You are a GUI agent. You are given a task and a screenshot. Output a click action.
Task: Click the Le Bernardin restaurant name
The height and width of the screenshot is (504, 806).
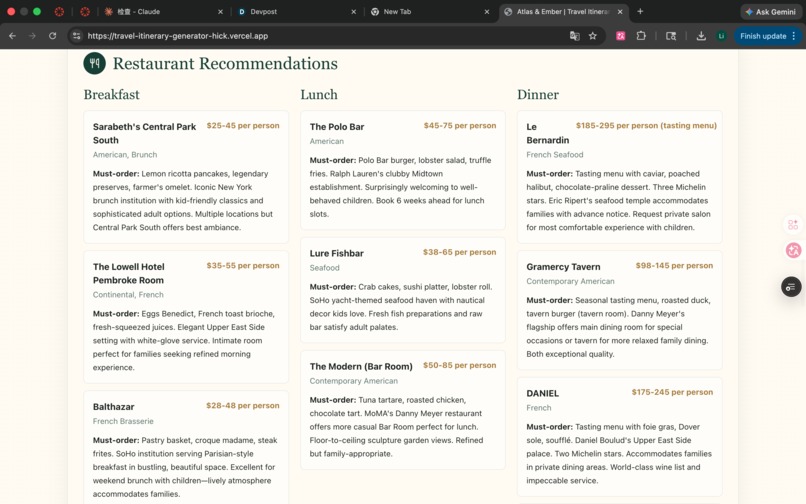coord(547,133)
